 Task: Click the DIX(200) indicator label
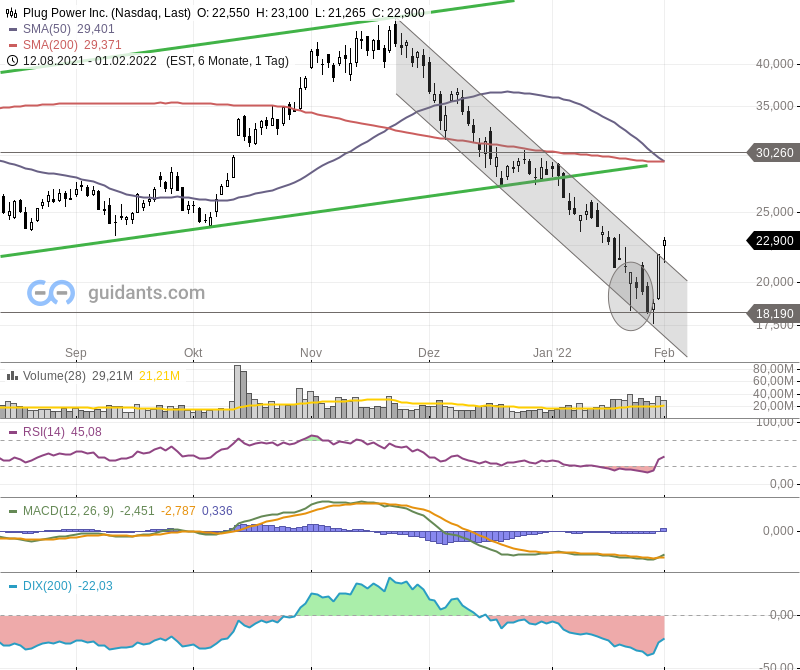click(x=47, y=586)
